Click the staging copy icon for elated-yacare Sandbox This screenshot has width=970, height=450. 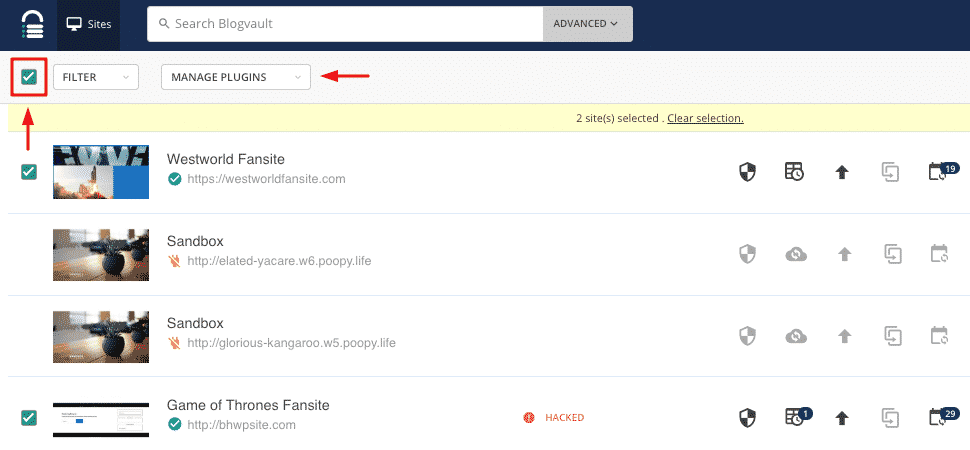coord(892,254)
